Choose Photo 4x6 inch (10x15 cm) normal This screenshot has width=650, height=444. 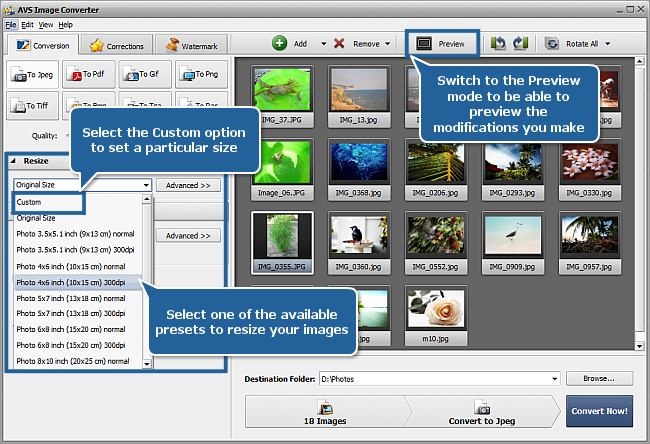point(78,267)
